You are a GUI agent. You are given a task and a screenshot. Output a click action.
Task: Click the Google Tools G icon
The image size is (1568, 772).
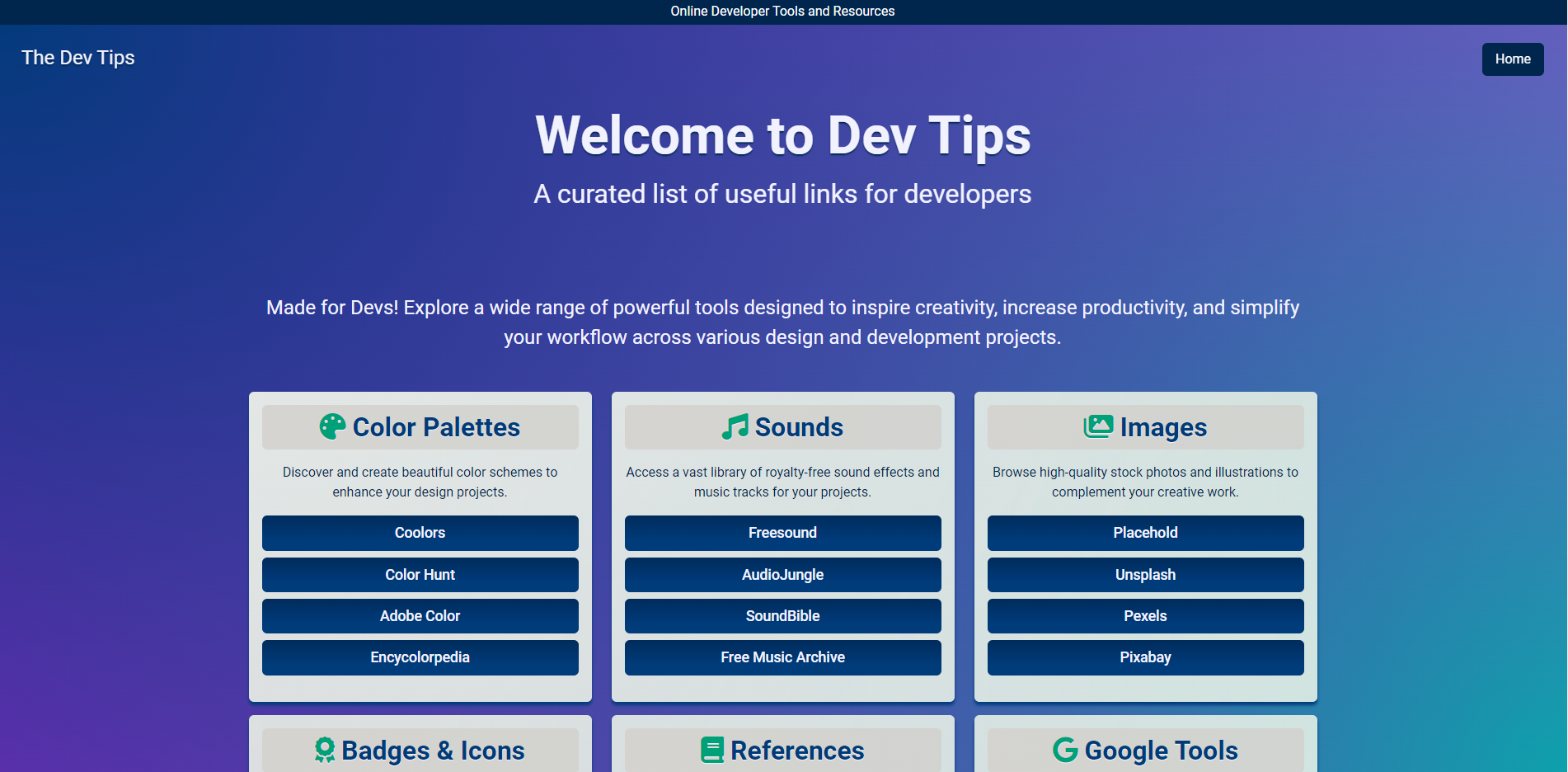coord(1065,750)
